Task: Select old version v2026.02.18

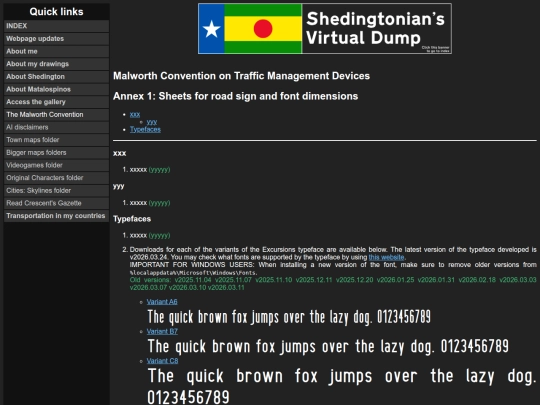Action: pyautogui.click(x=477, y=280)
